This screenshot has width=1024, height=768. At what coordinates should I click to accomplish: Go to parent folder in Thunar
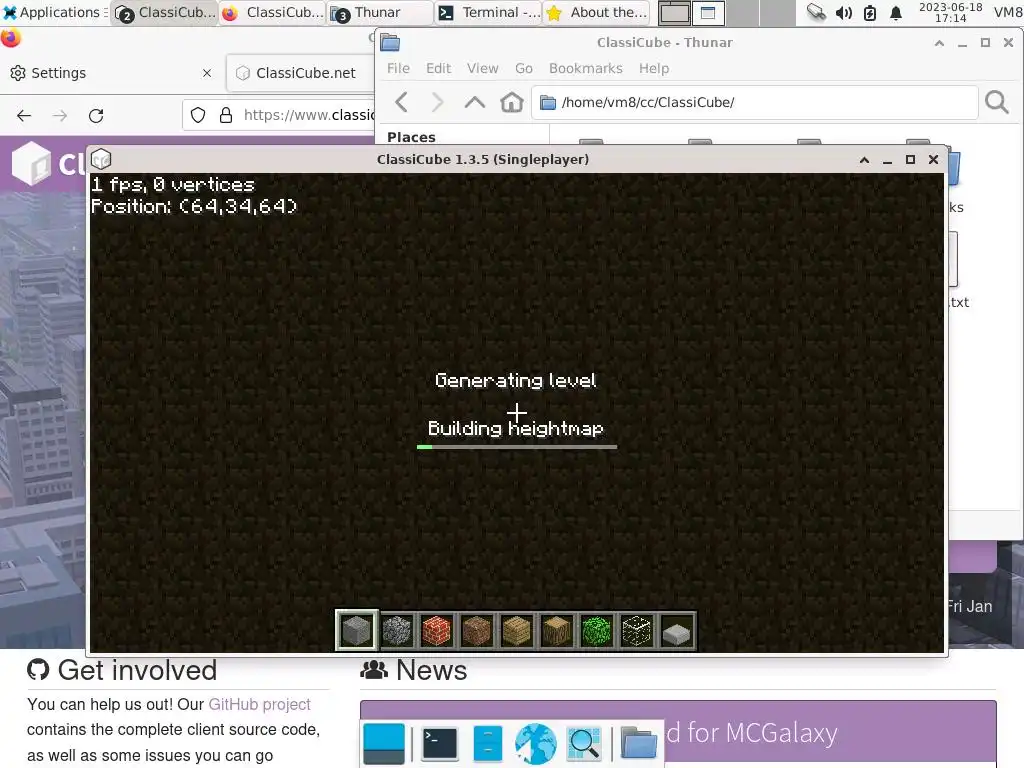(x=475, y=102)
